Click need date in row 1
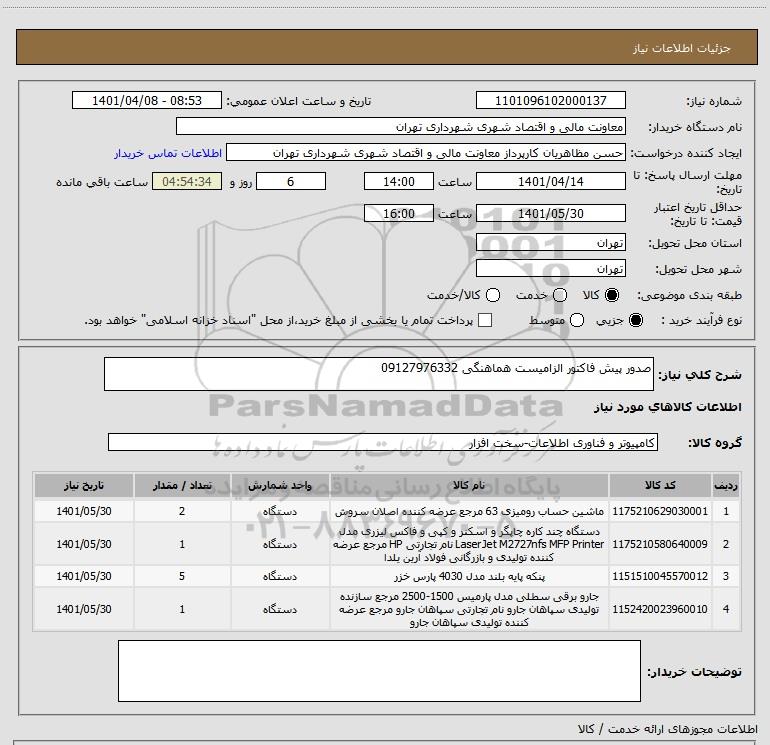This screenshot has height=745, width=770. (84, 511)
